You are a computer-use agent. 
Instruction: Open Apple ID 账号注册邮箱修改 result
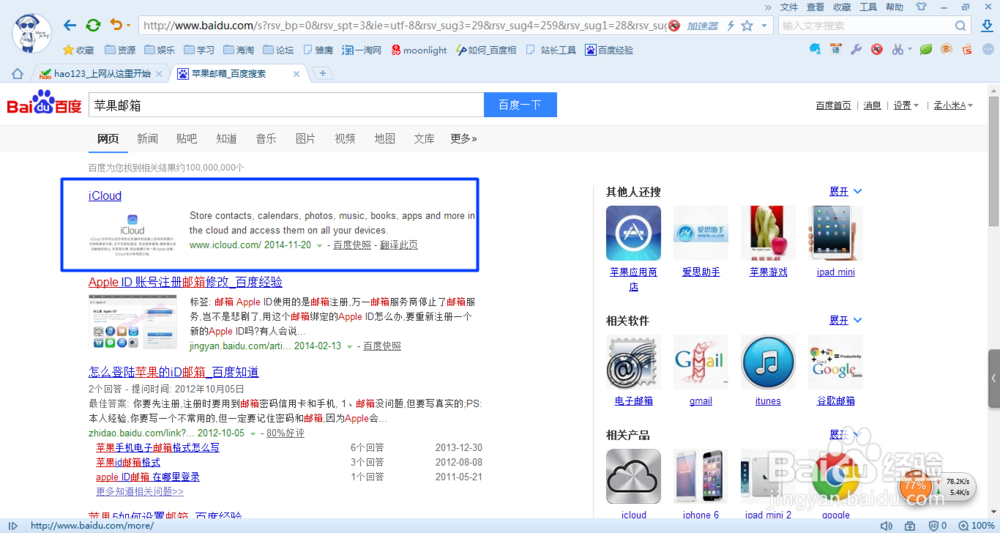click(185, 282)
